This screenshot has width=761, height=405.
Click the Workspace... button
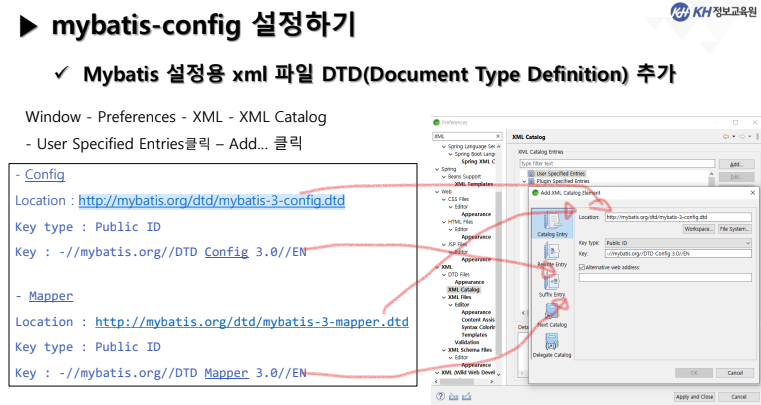click(699, 229)
